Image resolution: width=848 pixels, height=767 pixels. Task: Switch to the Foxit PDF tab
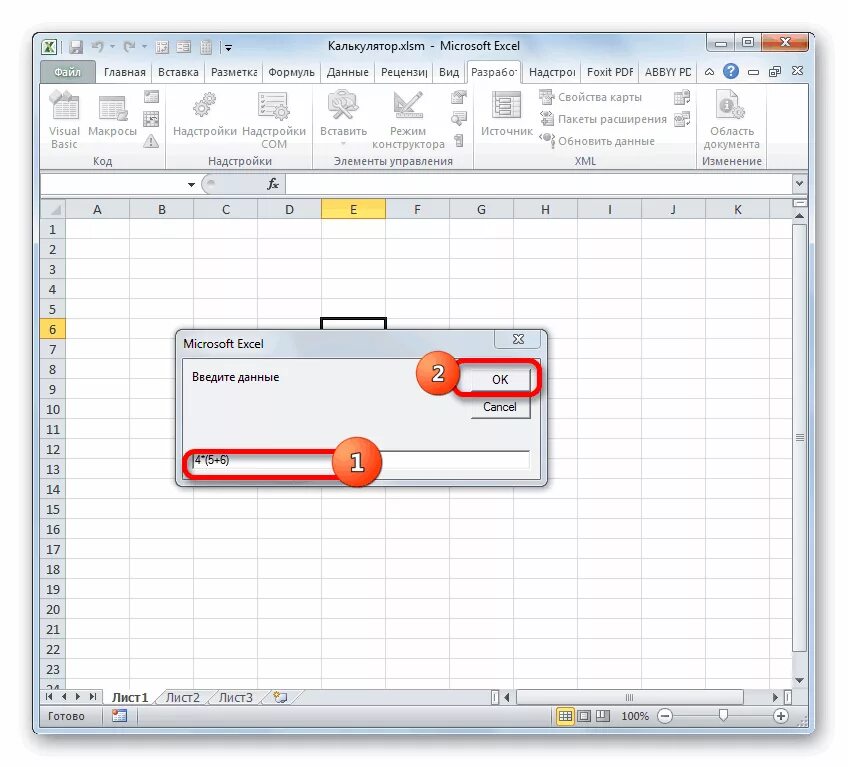(x=610, y=72)
